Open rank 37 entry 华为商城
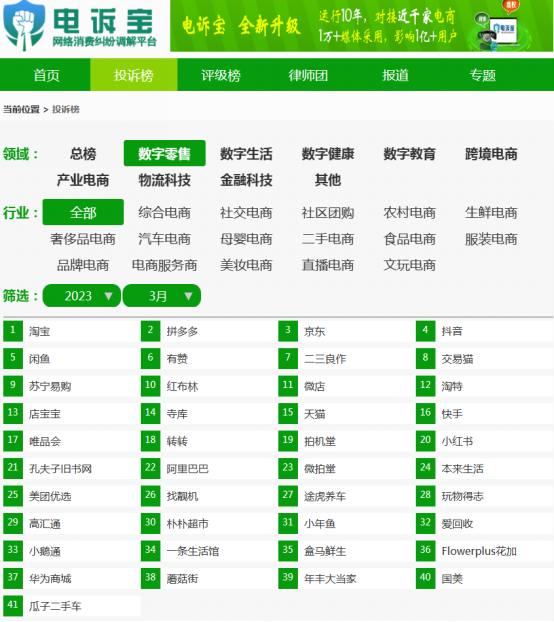Viewport: 554px width, 622px height. tap(50, 579)
